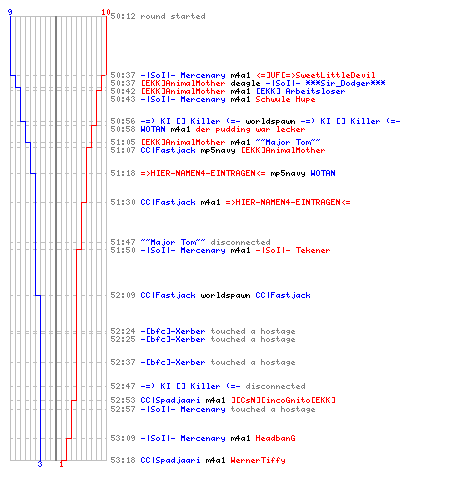Click CC|Fastjack in the 51:07 kill line
Screen dimensions: 450x500
(x=168, y=150)
